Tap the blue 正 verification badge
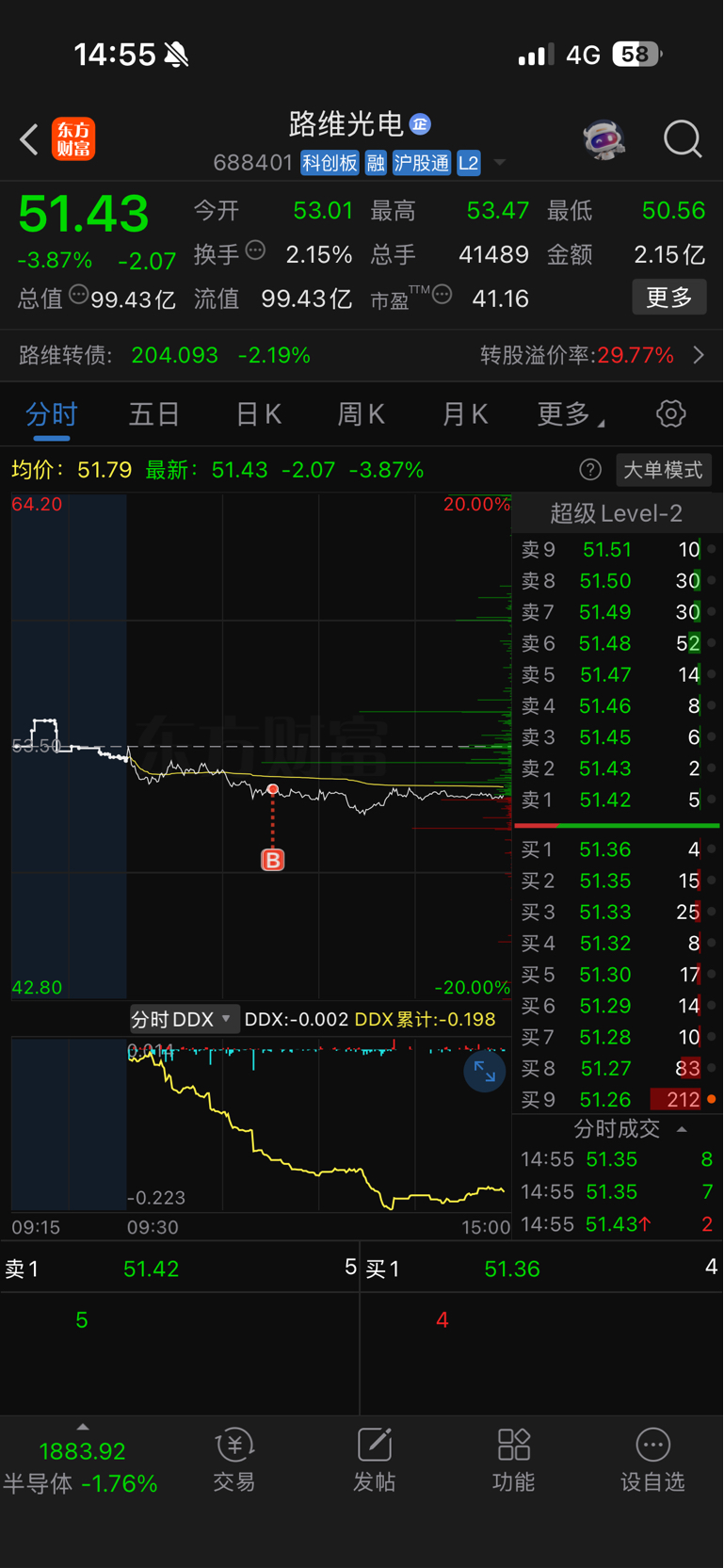The width and height of the screenshot is (724, 1568). [420, 123]
